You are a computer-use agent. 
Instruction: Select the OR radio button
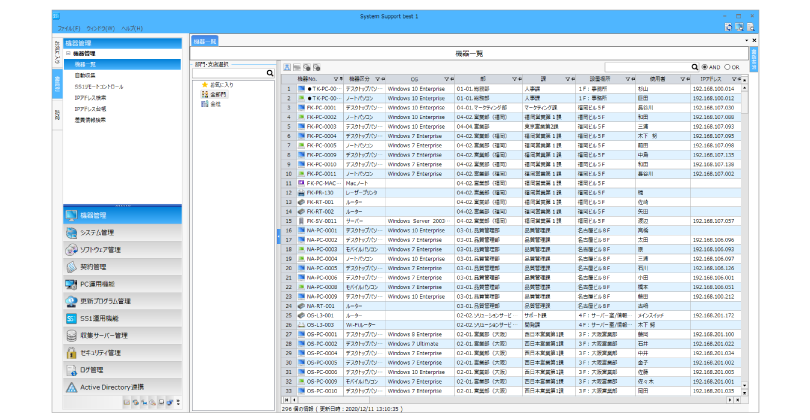(x=727, y=67)
